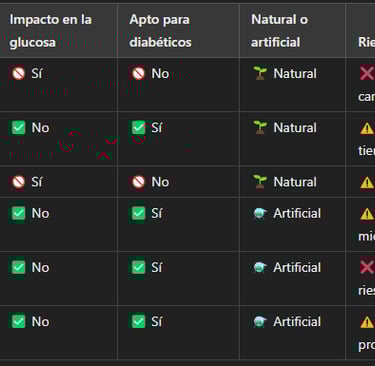Screen dimensions: 375x366
Task: Select the seedling icon in the third row
Action: pyautogui.click(x=260, y=182)
